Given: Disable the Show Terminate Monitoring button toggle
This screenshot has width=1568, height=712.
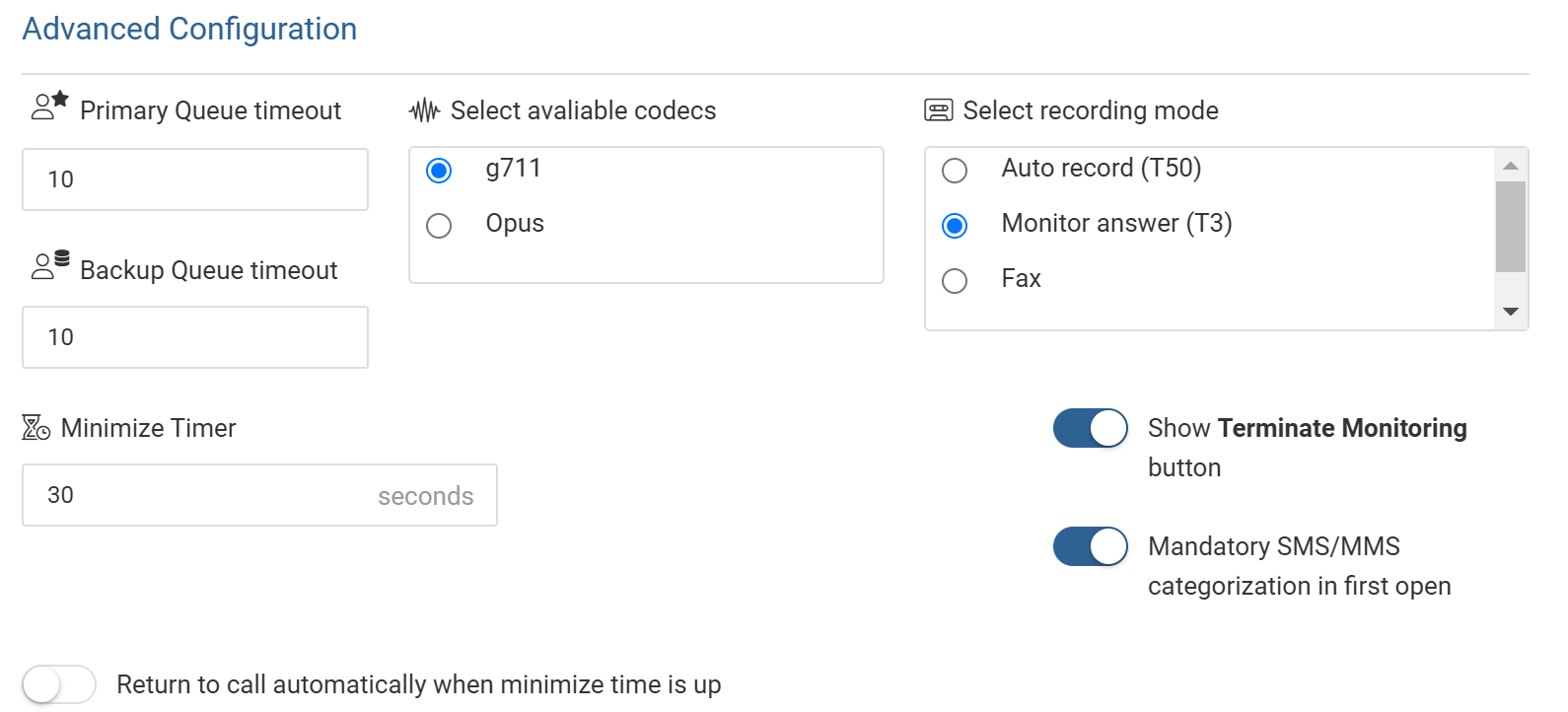Looking at the screenshot, I should [x=1090, y=429].
